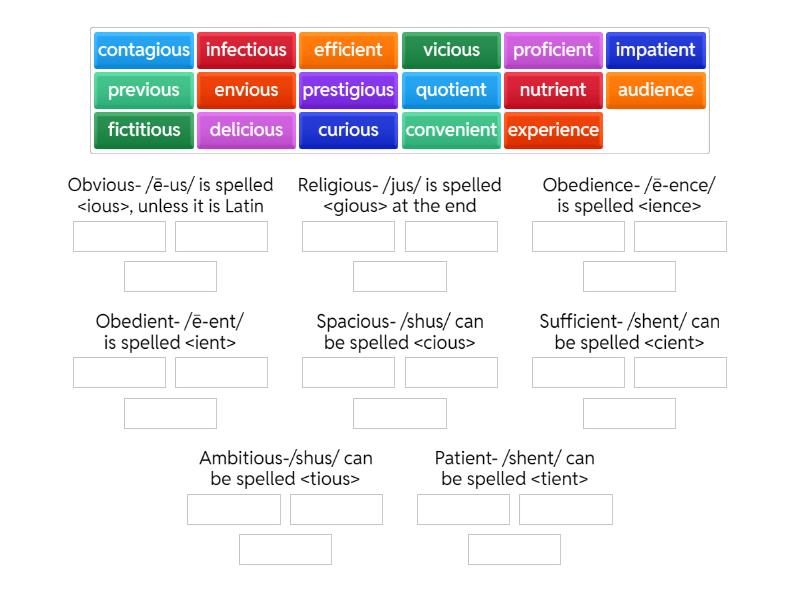Click the 'envious' tile

coord(246,90)
